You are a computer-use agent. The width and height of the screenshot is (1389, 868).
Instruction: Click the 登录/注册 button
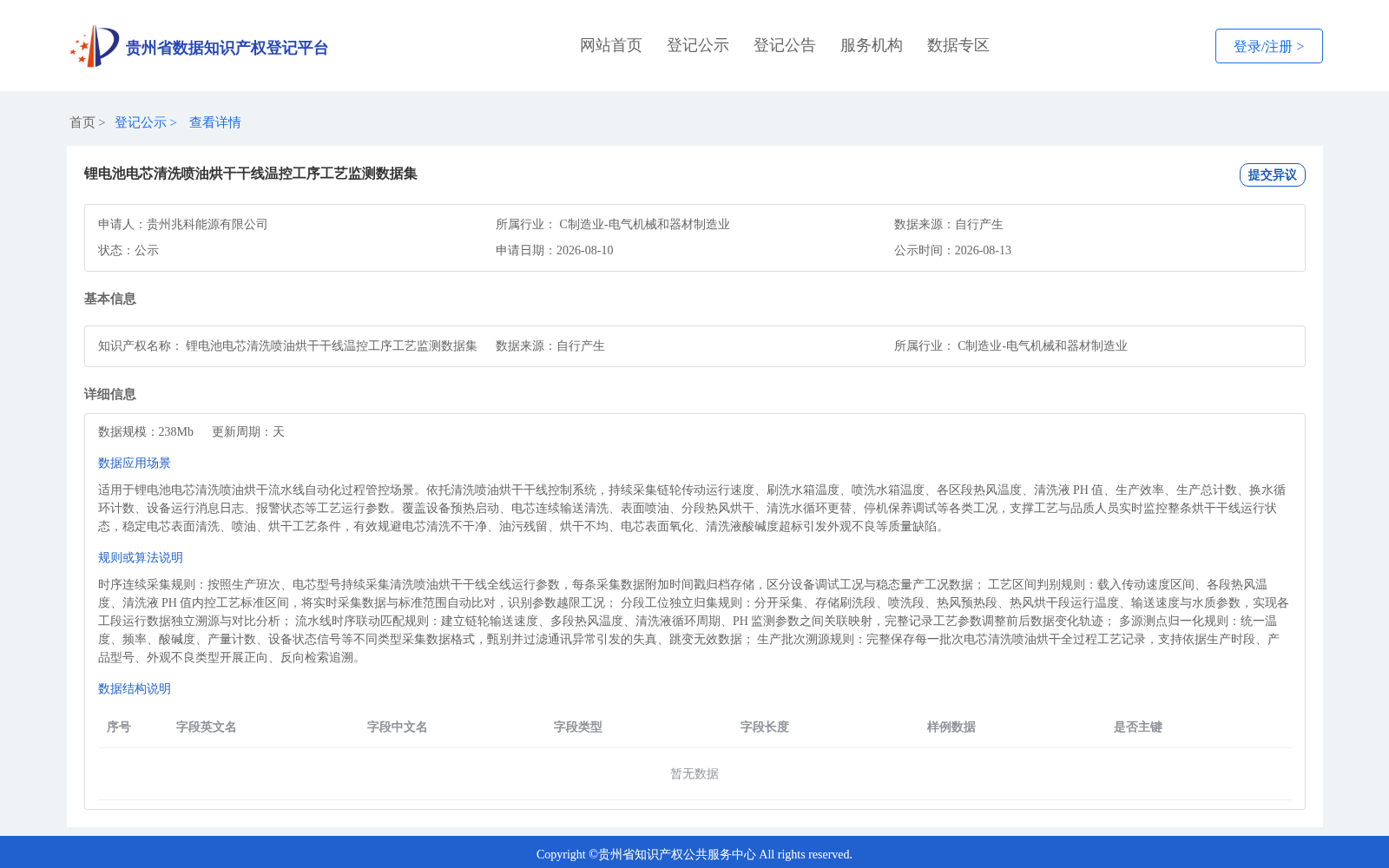[1268, 46]
